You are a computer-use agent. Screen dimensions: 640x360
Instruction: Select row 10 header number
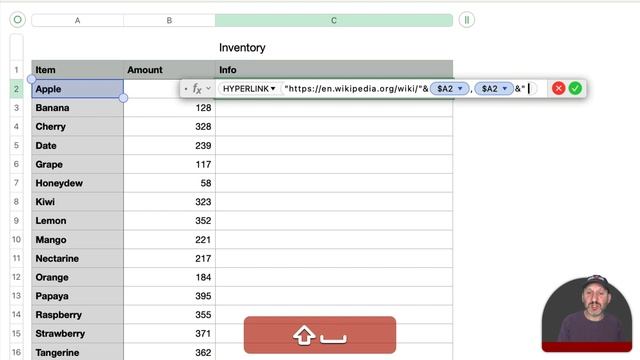[x=16, y=240]
